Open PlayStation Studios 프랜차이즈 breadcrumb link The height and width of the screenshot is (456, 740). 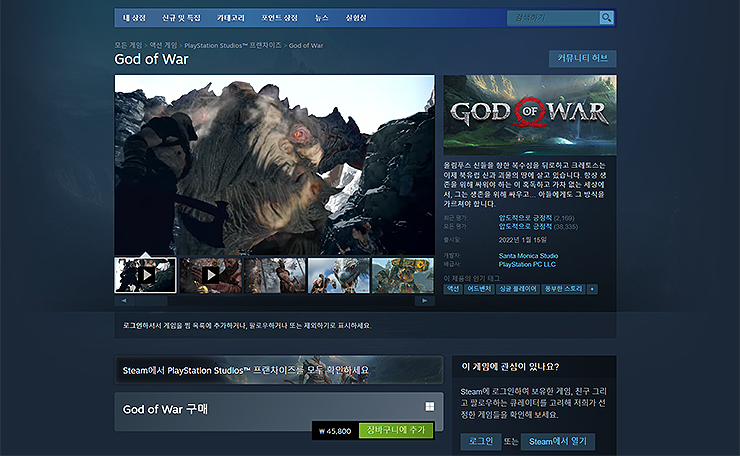(x=233, y=45)
